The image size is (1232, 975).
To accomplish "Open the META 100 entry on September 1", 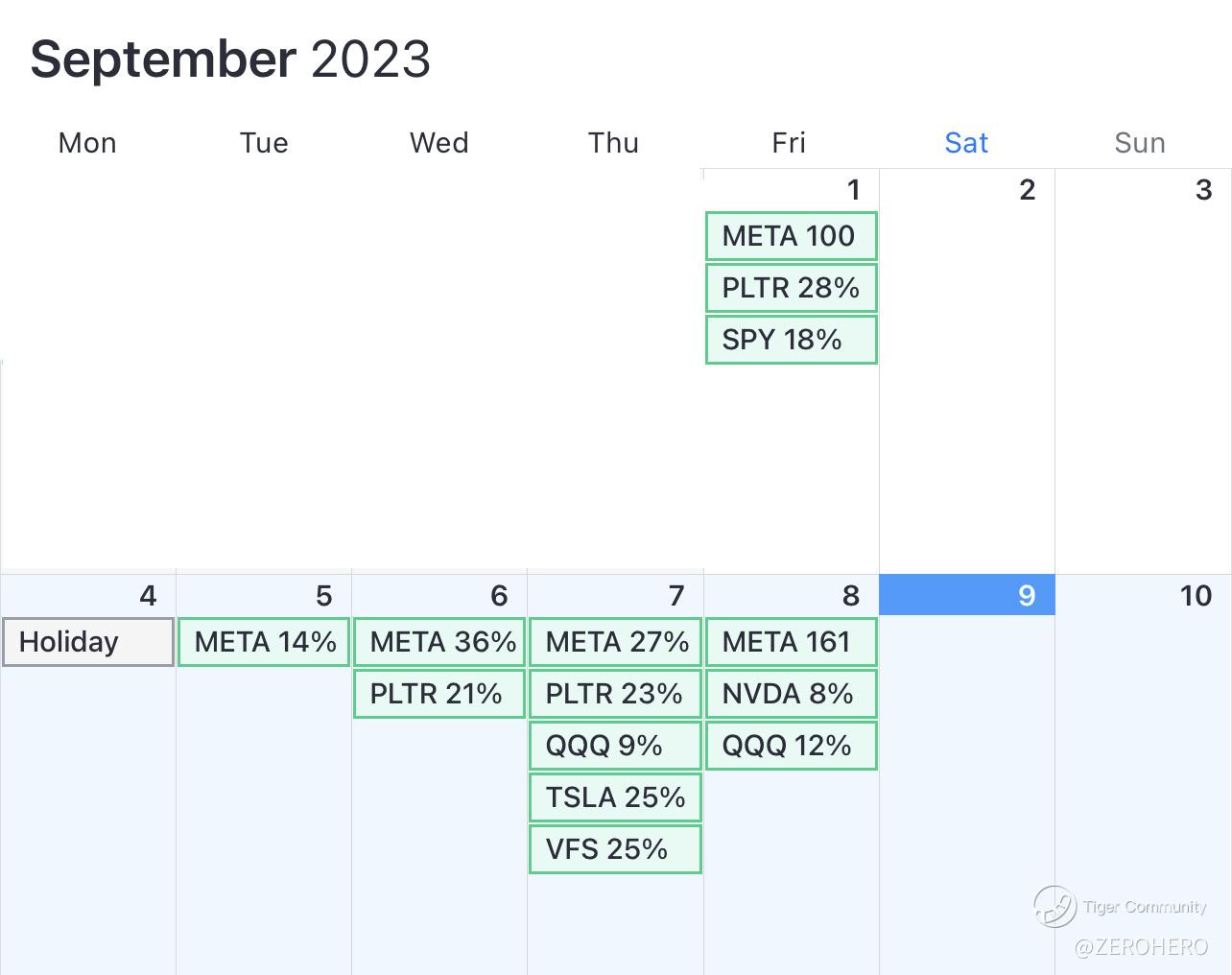I will [x=791, y=236].
